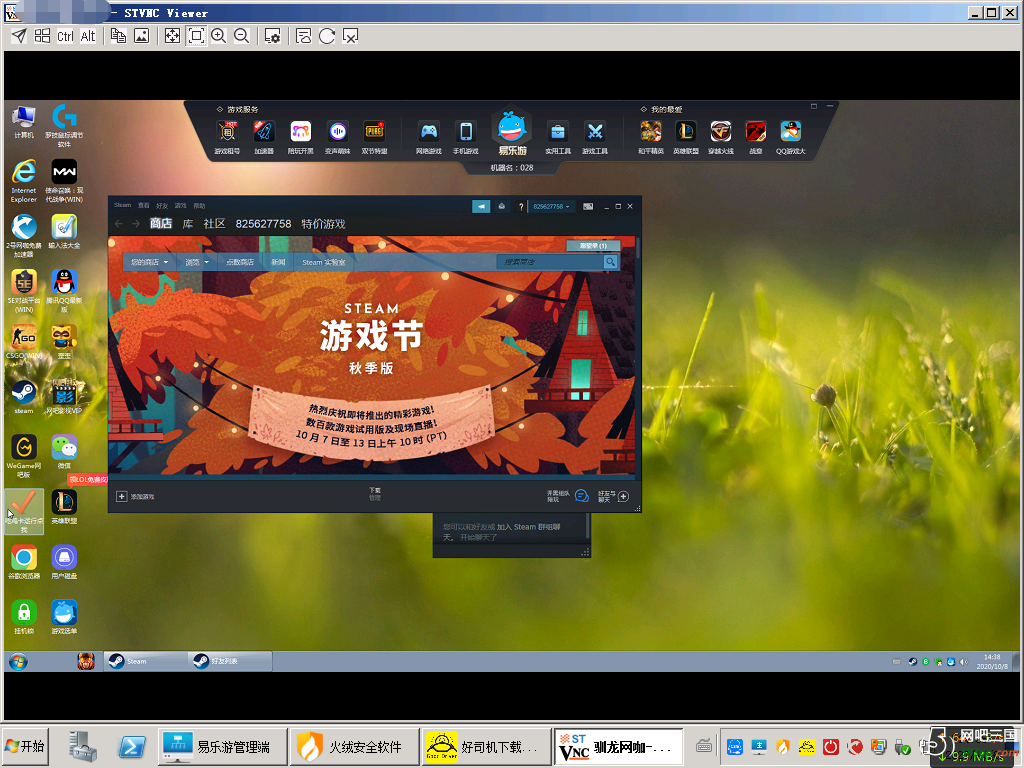The width and height of the screenshot is (1024, 768).
Task: Open 火绒安全软件 in the host taskbar
Action: click(x=354, y=746)
